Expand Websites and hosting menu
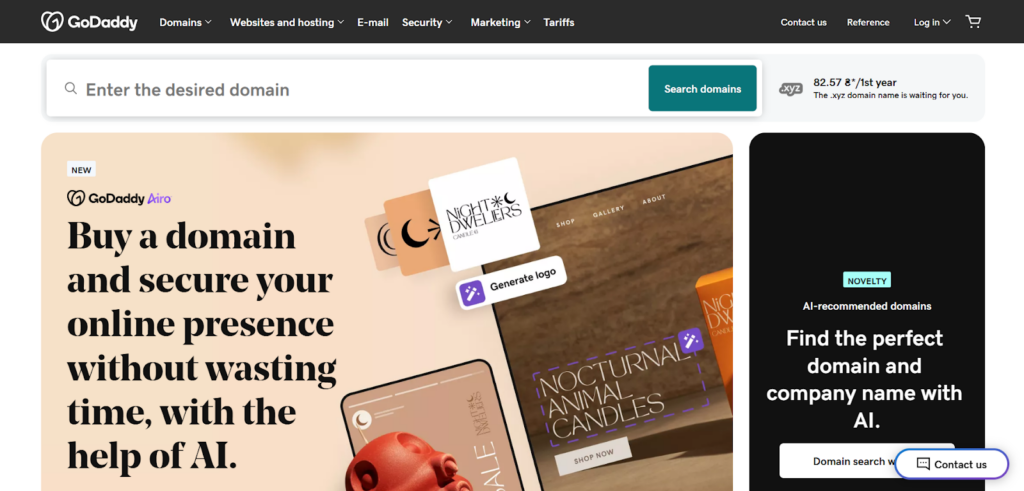 pos(287,22)
